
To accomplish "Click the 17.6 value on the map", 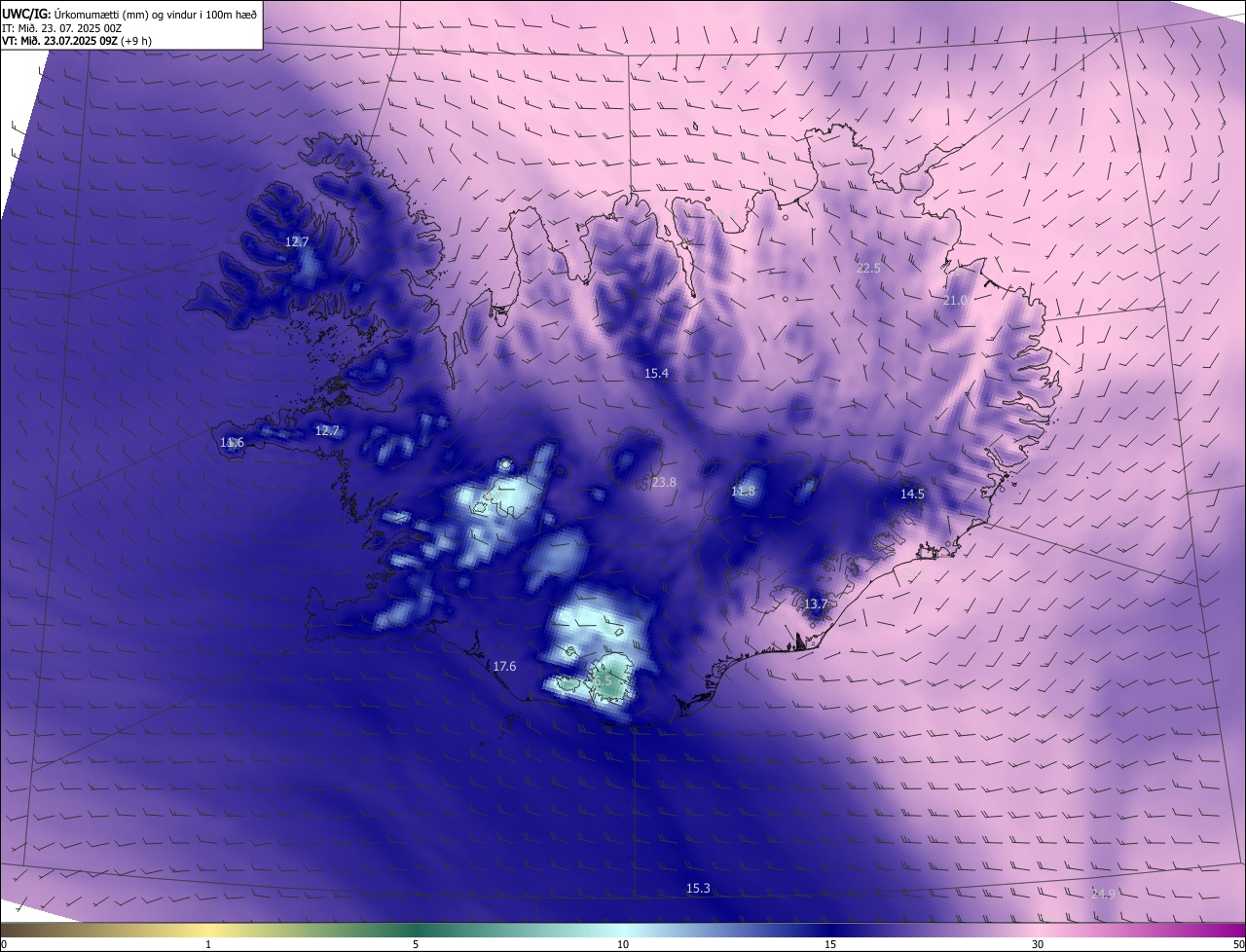I will (x=504, y=667).
